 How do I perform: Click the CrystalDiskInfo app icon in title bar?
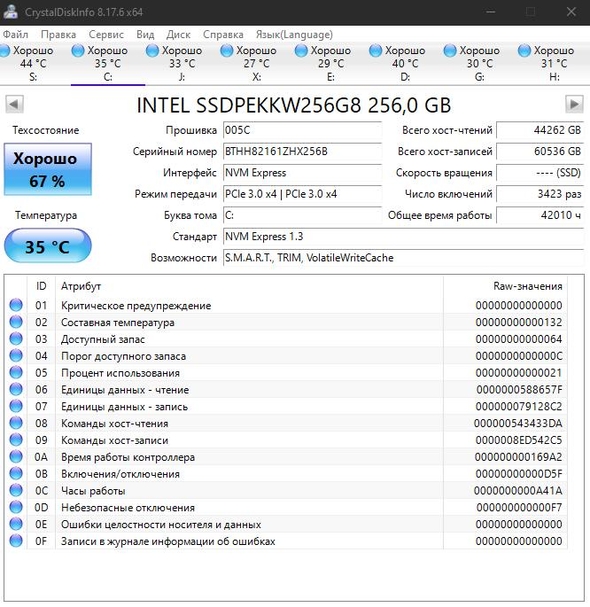tap(10, 12)
